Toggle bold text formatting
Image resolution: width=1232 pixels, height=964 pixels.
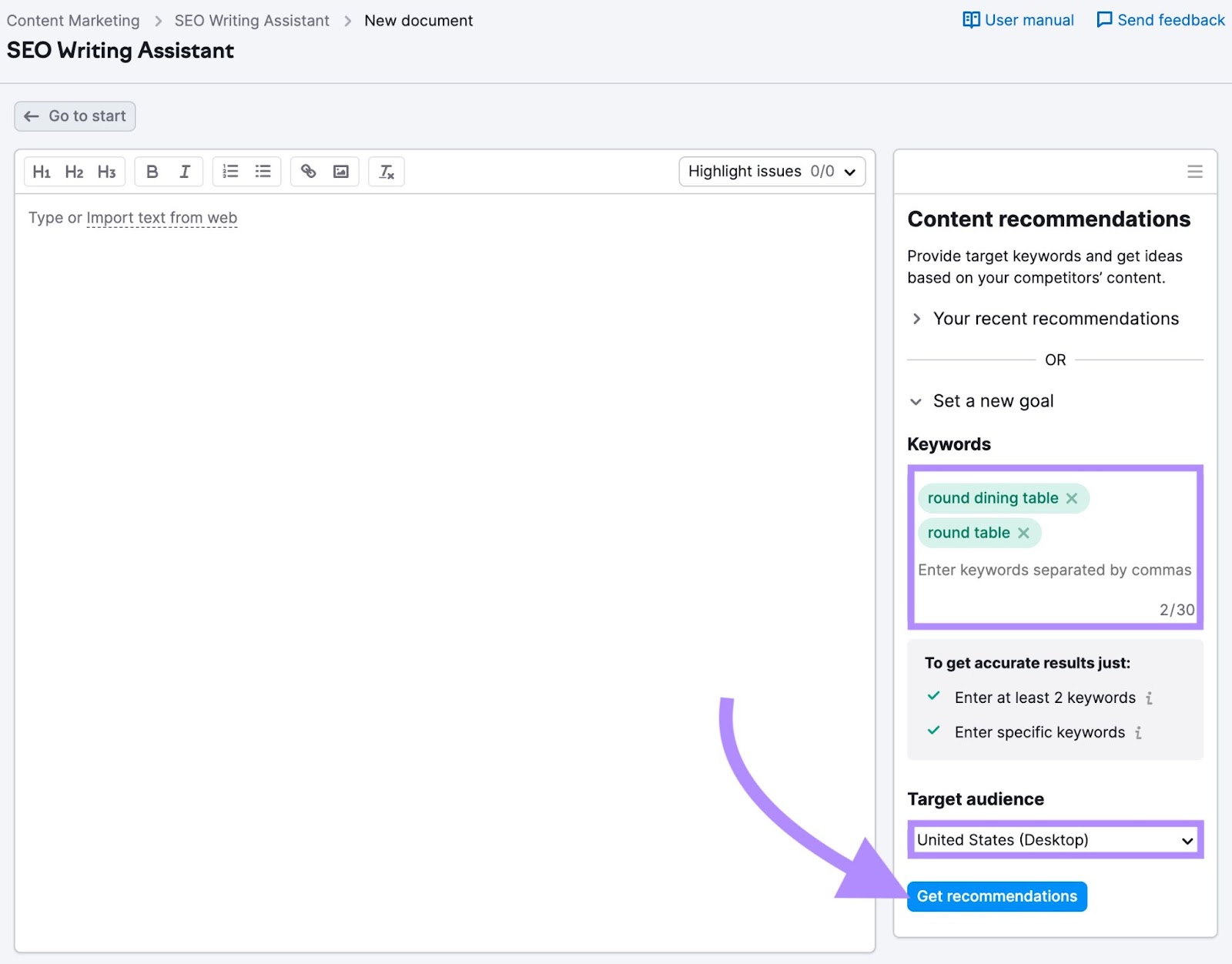pyautogui.click(x=152, y=171)
